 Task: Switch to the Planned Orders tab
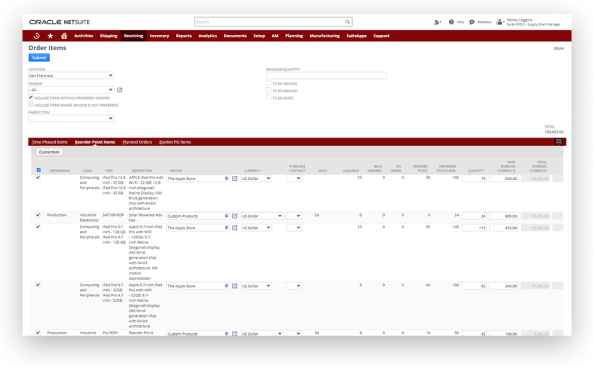pyautogui.click(x=137, y=142)
